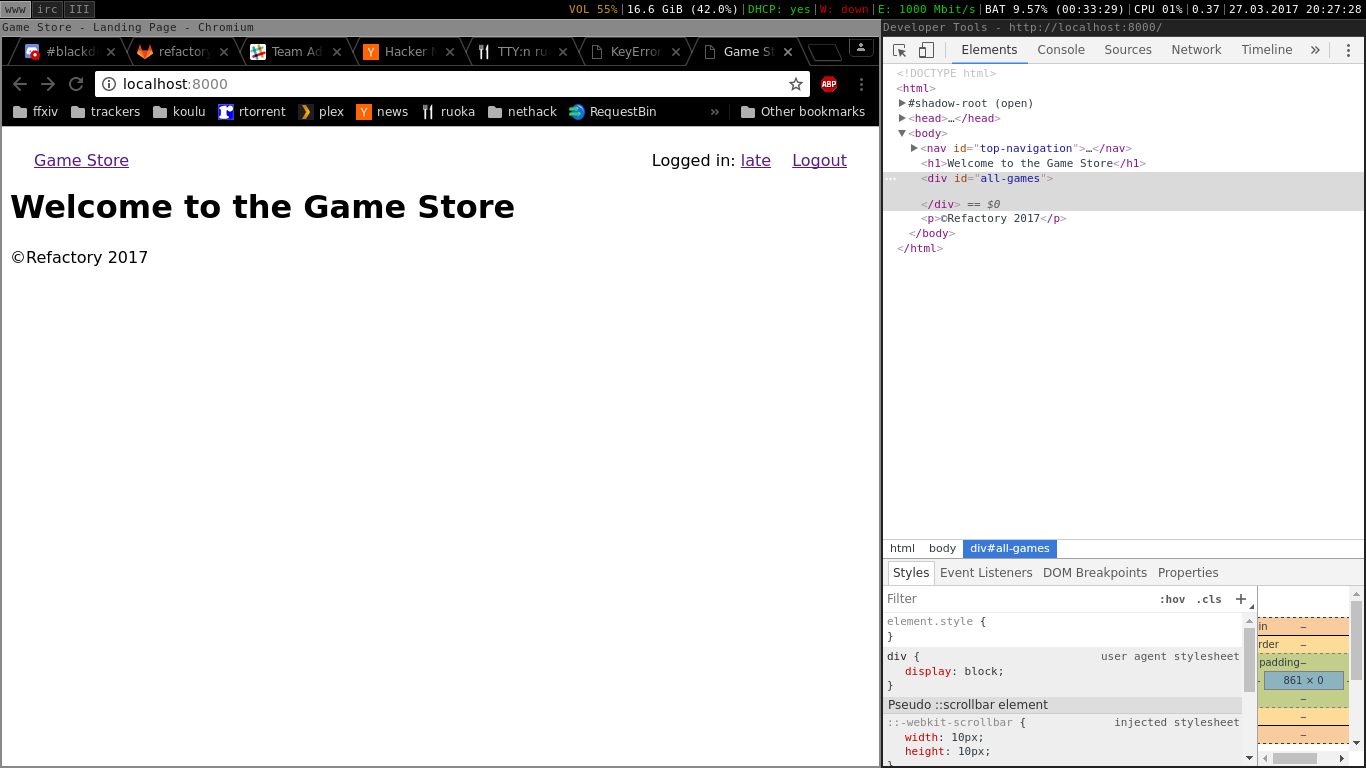Switch to the Console tab
This screenshot has width=1366, height=768.
tap(1061, 50)
